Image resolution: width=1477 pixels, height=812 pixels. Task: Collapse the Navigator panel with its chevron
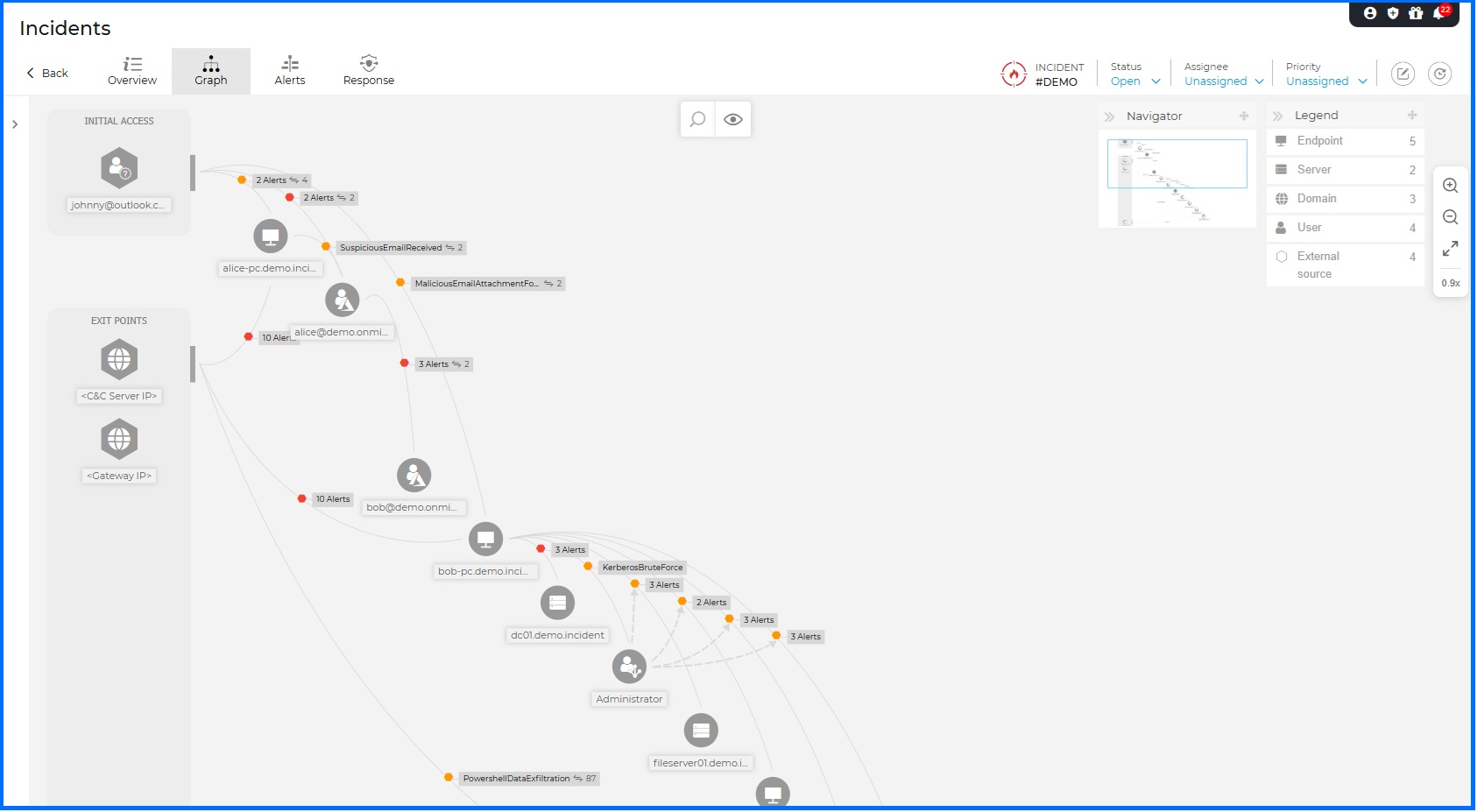click(x=1110, y=115)
